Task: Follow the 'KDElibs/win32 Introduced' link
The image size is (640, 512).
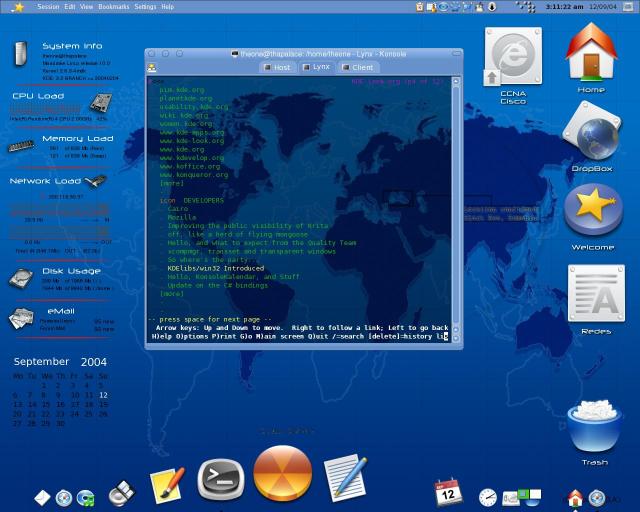Action: (x=216, y=268)
